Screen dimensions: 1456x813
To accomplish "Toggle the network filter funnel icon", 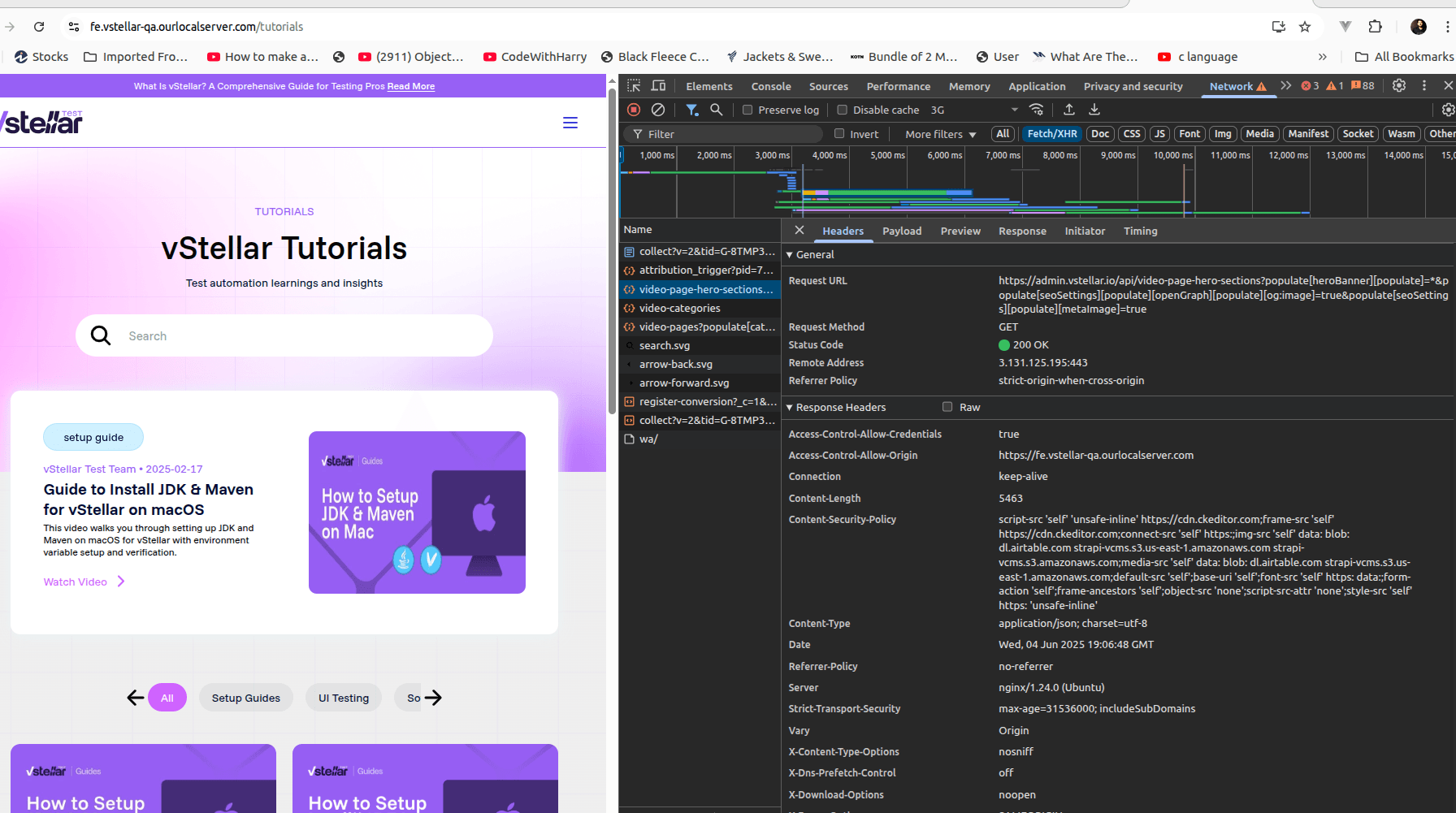I will [691, 110].
